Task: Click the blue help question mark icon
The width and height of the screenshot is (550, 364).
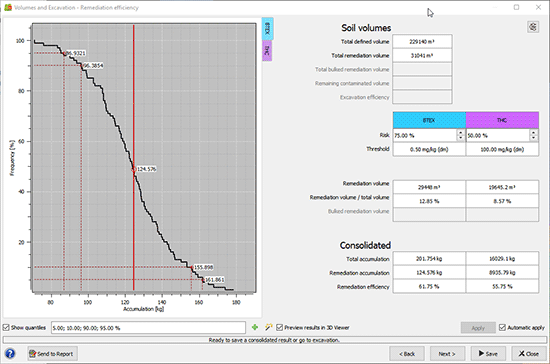Action: click(10, 353)
